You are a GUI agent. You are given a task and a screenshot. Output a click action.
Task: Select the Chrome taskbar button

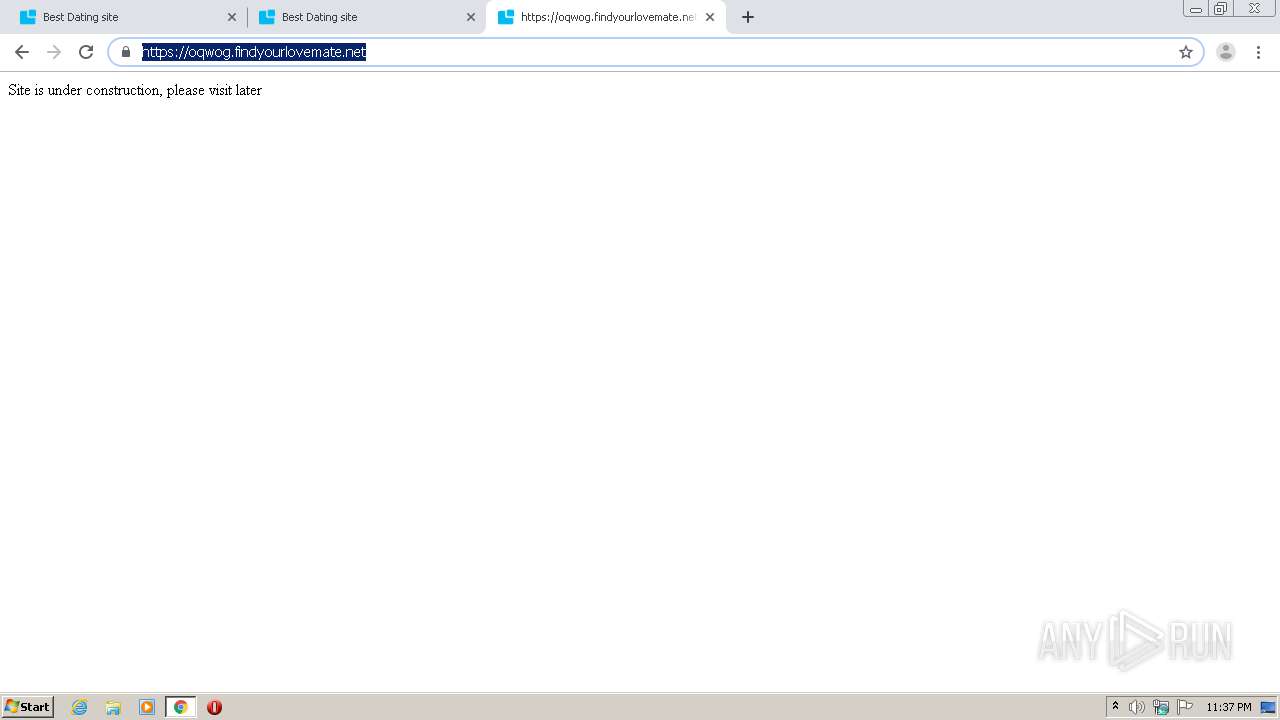(x=180, y=707)
